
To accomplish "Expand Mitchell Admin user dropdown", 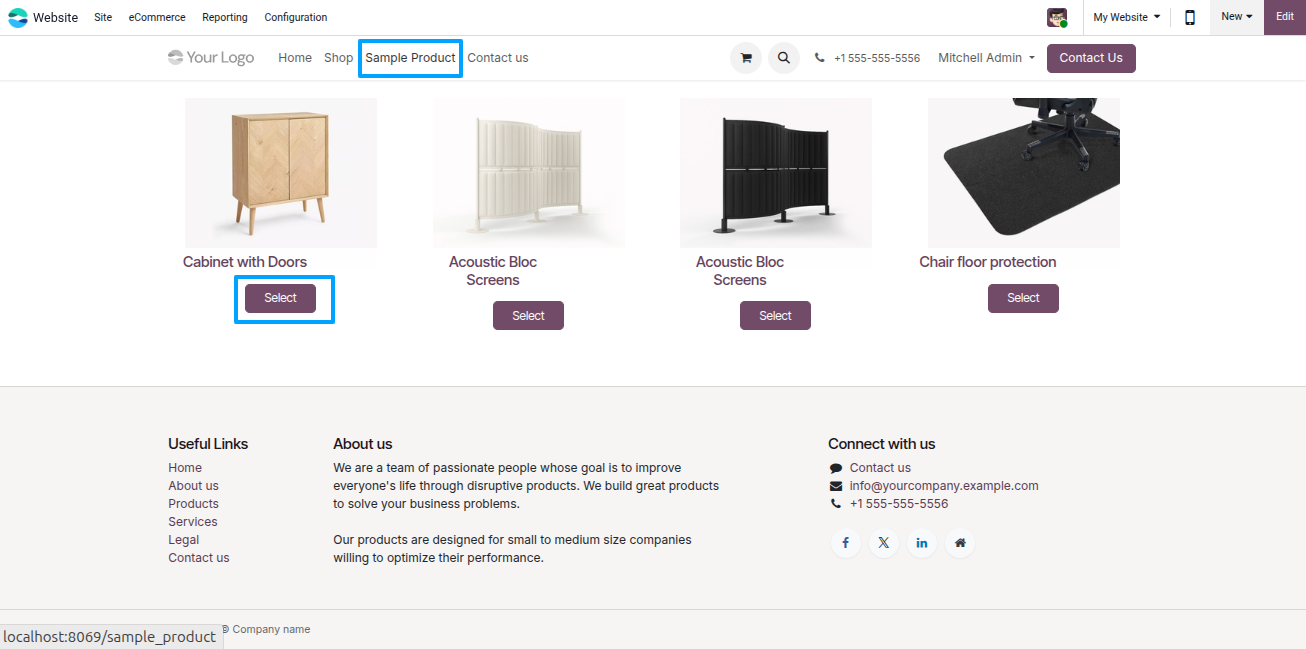I will pyautogui.click(x=987, y=58).
